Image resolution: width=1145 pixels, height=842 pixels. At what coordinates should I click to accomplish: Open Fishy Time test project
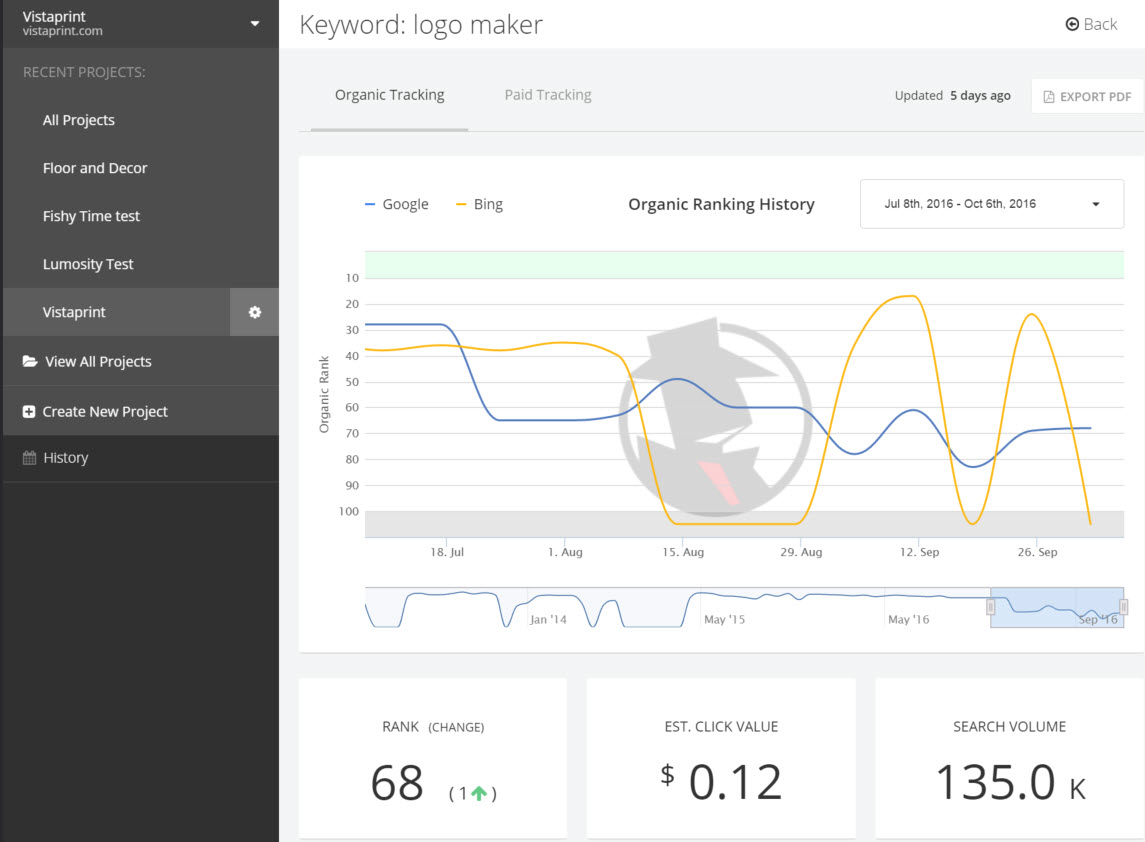point(91,216)
